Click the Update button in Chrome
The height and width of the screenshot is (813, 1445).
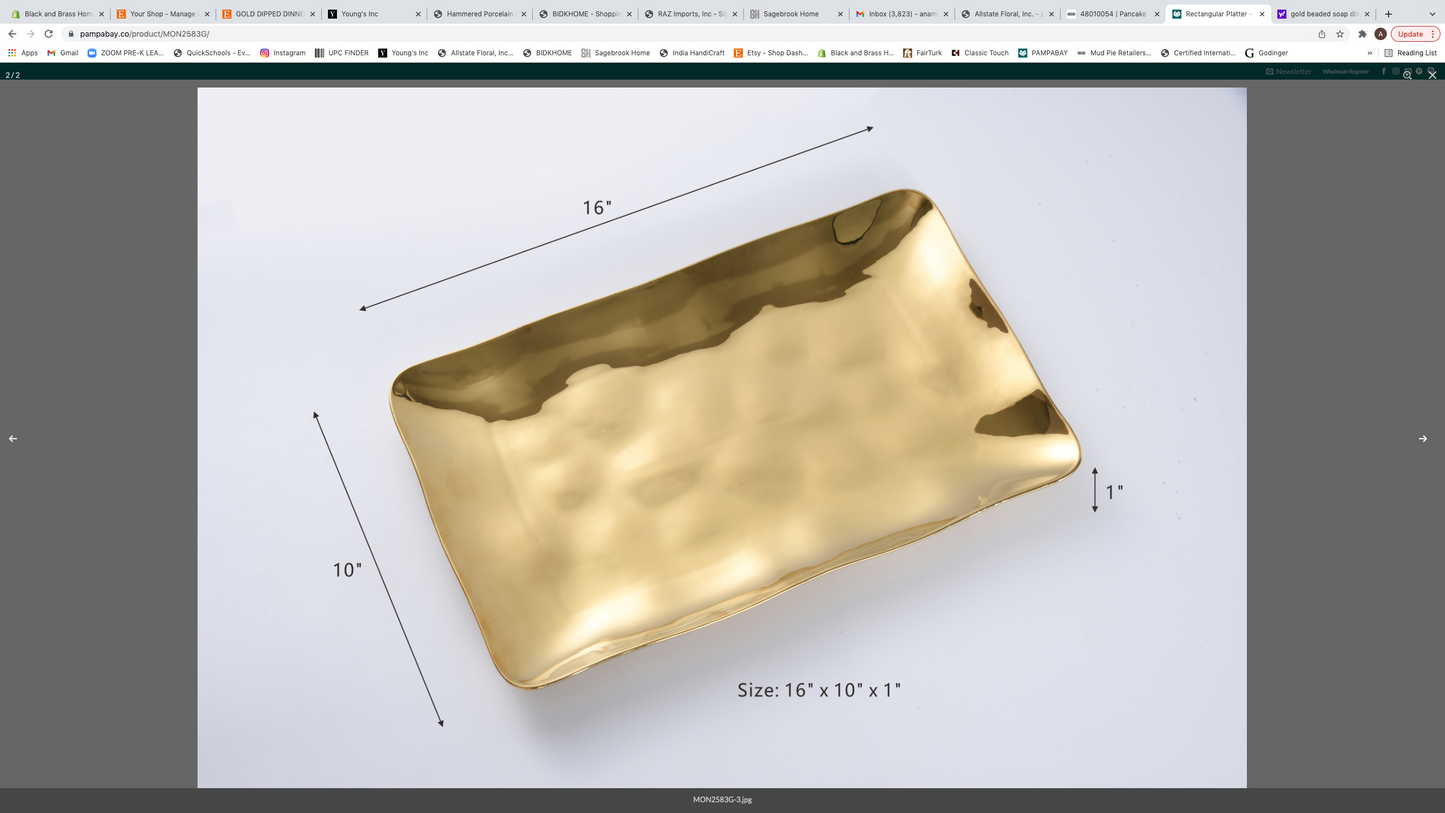click(1410, 34)
